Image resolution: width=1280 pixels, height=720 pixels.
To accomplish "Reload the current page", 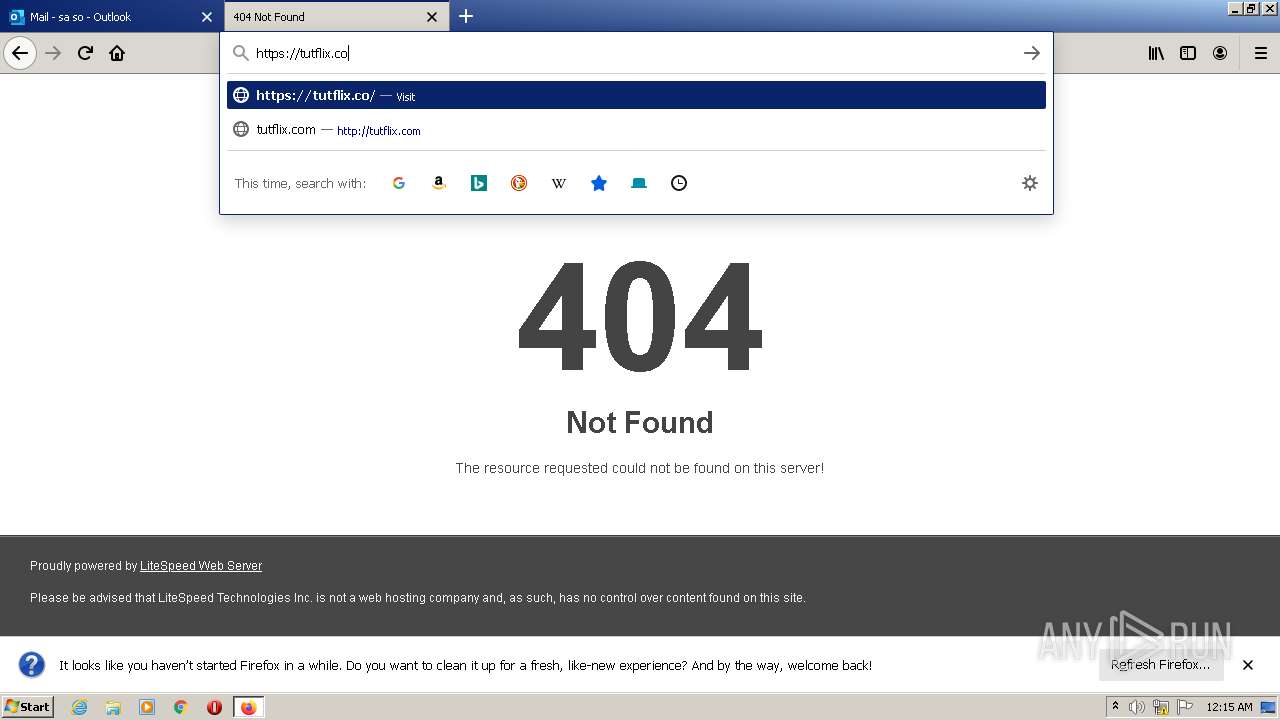I will pos(85,53).
